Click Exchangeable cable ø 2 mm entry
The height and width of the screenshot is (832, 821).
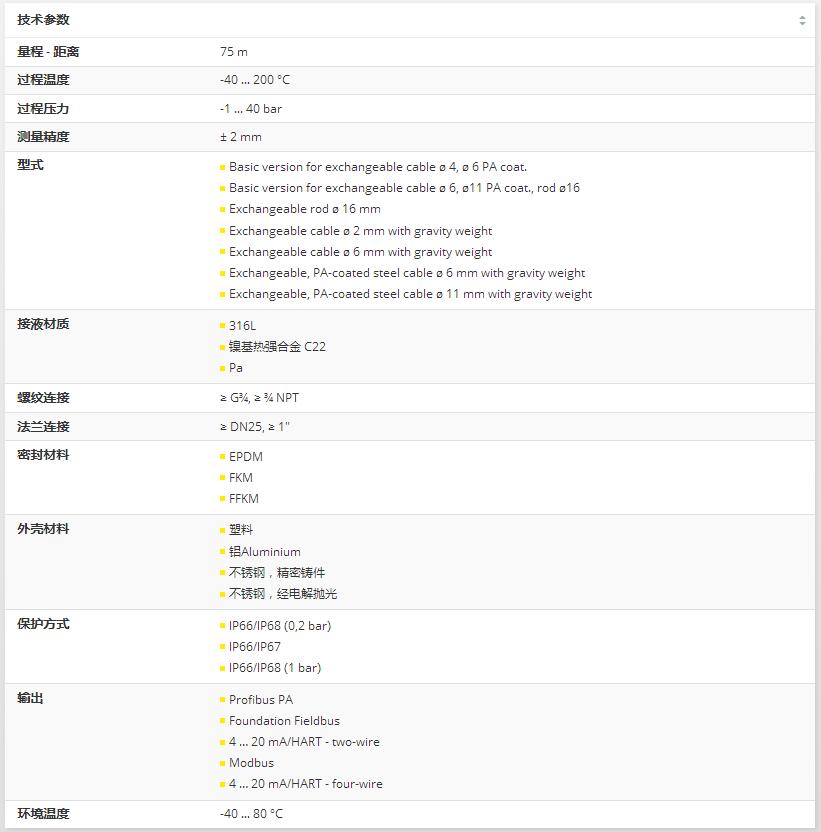click(360, 231)
